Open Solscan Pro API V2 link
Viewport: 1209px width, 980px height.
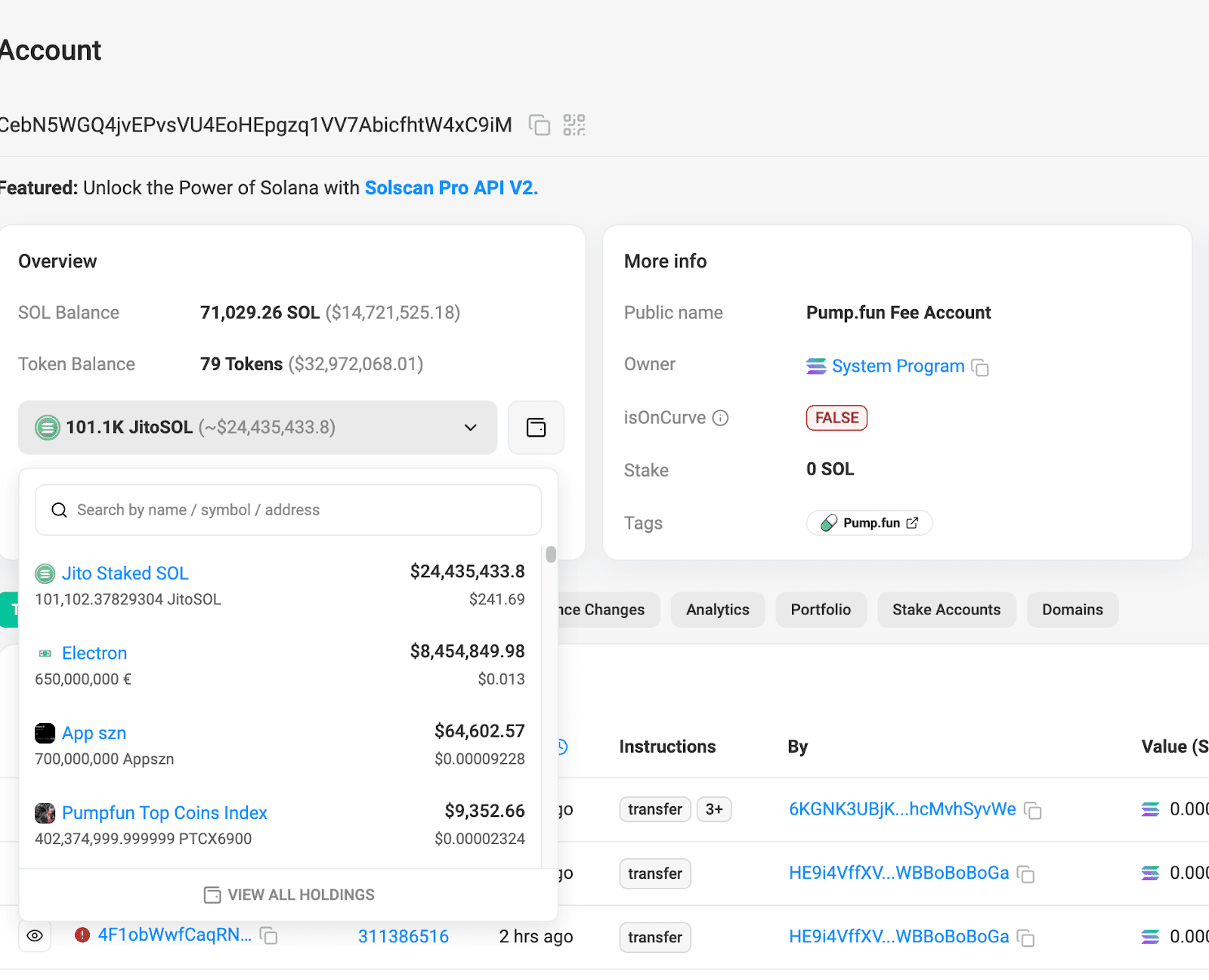451,188
